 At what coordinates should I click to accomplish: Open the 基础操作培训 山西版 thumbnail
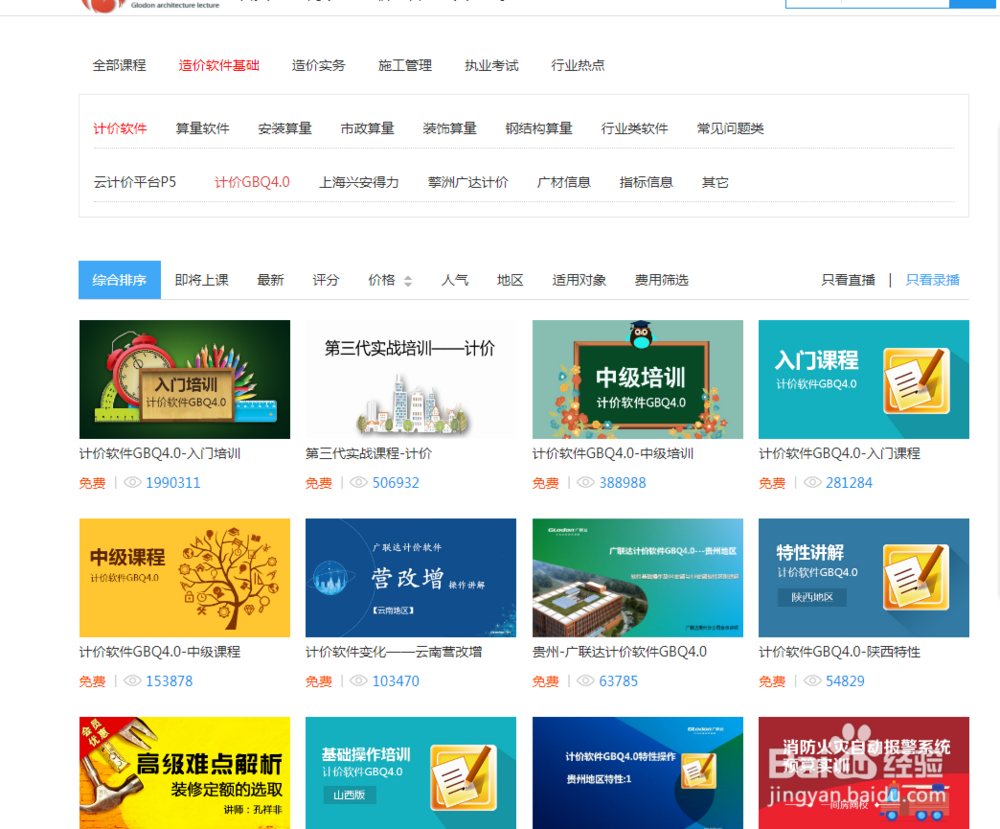point(411,773)
